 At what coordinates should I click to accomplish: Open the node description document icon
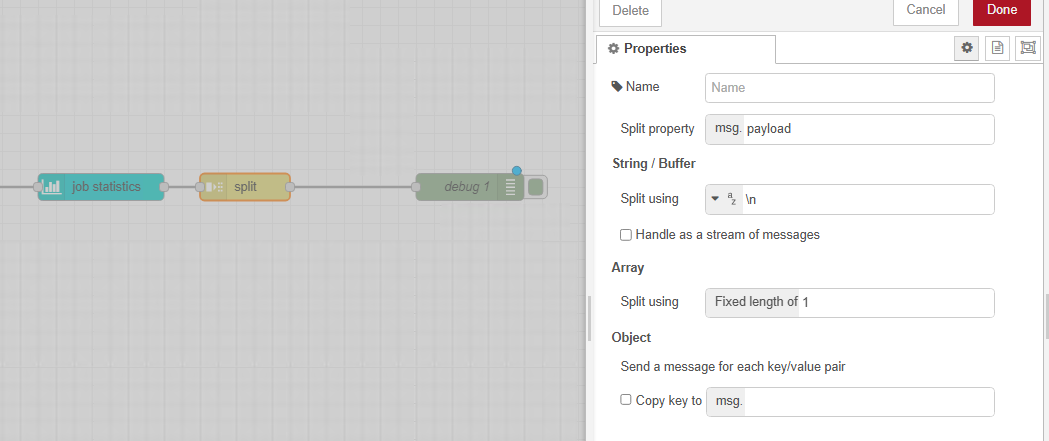pos(996,48)
